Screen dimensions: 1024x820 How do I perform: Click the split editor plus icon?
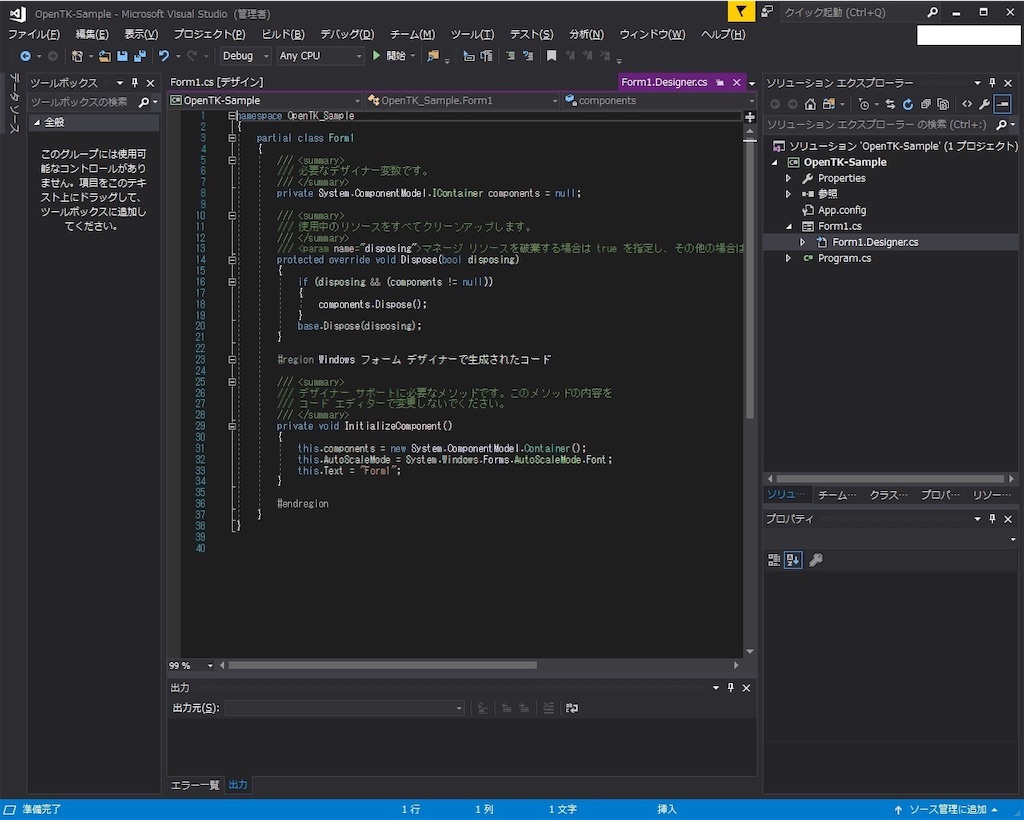[x=750, y=117]
